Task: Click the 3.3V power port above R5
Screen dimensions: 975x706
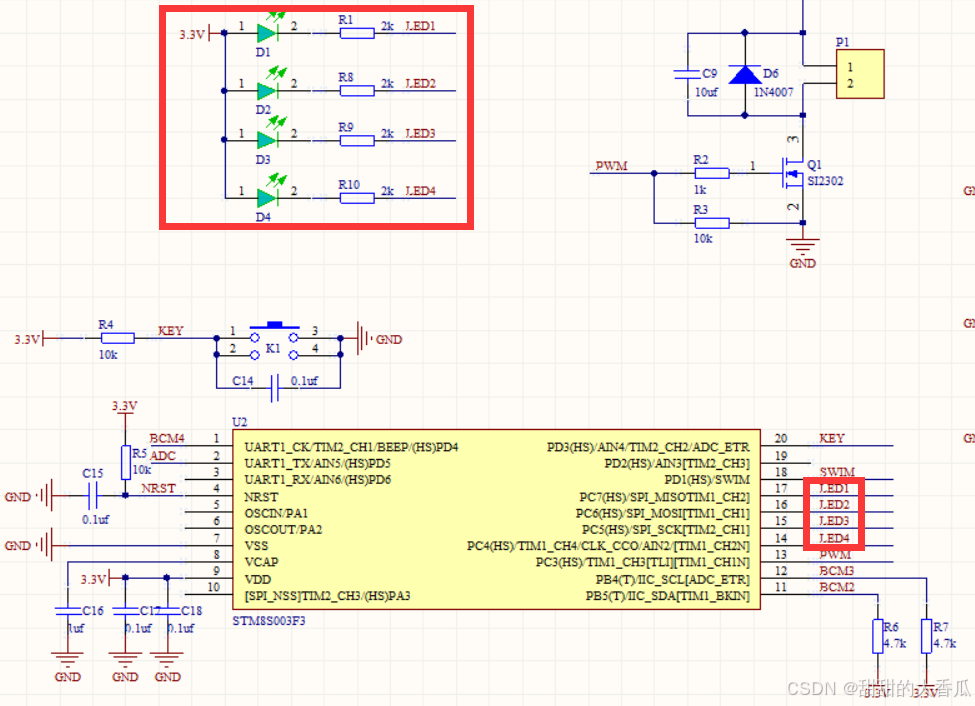Action: (125, 408)
